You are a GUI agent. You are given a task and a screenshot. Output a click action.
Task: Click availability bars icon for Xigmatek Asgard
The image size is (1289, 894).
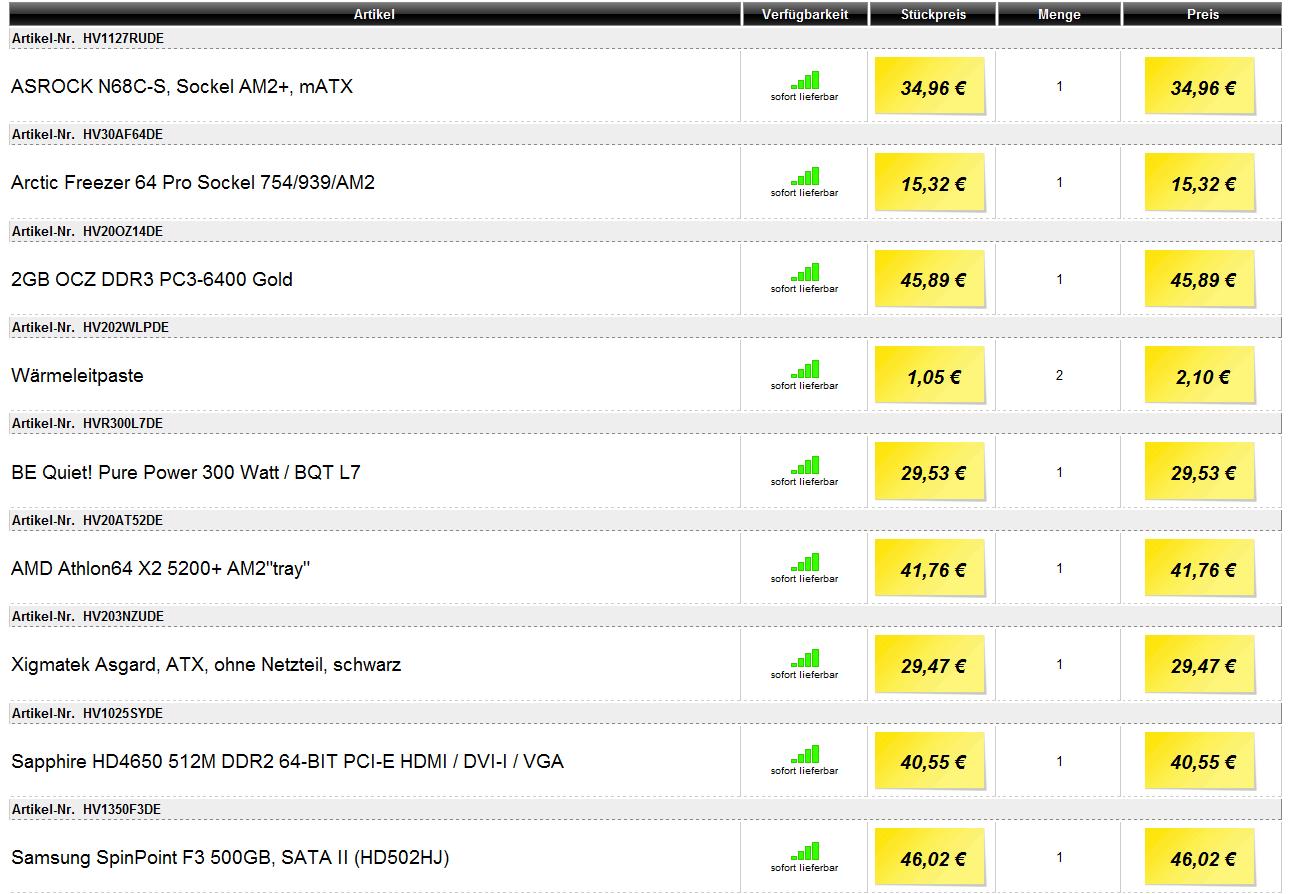[x=805, y=659]
